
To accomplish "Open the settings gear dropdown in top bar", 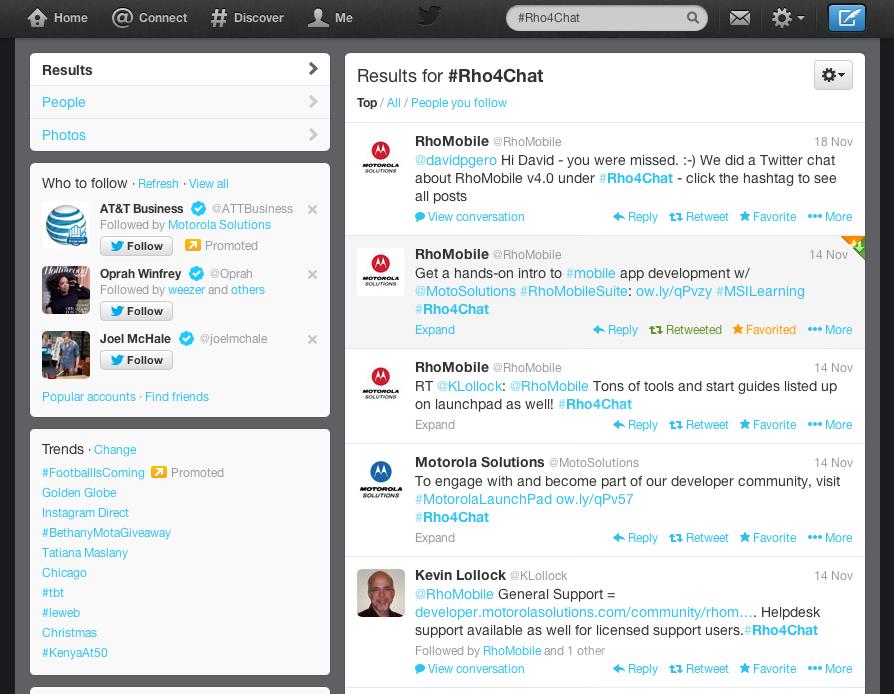I will tap(788, 18).
